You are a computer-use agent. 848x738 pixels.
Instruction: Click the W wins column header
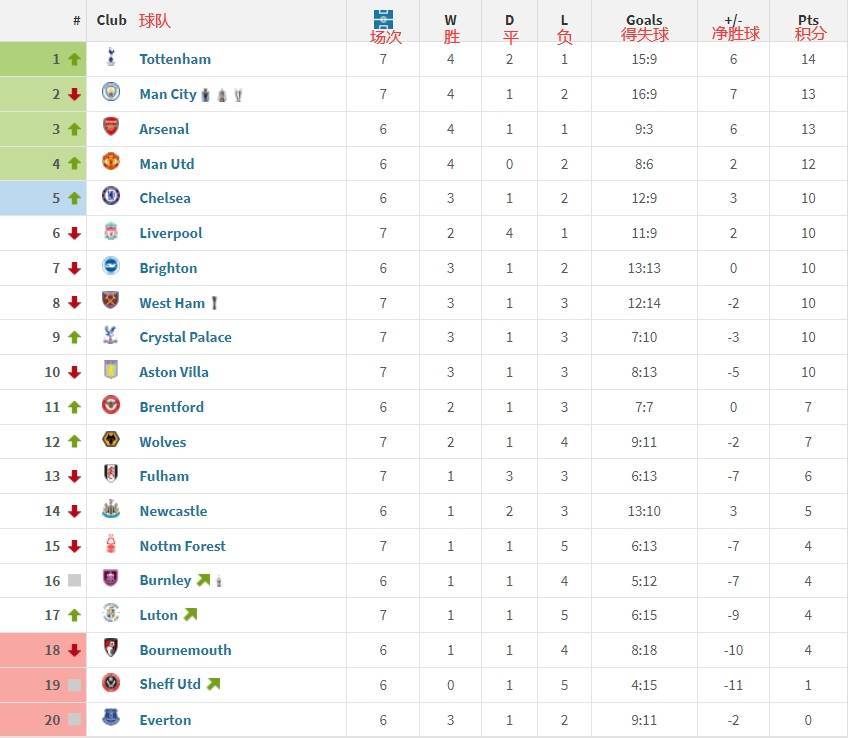click(451, 20)
